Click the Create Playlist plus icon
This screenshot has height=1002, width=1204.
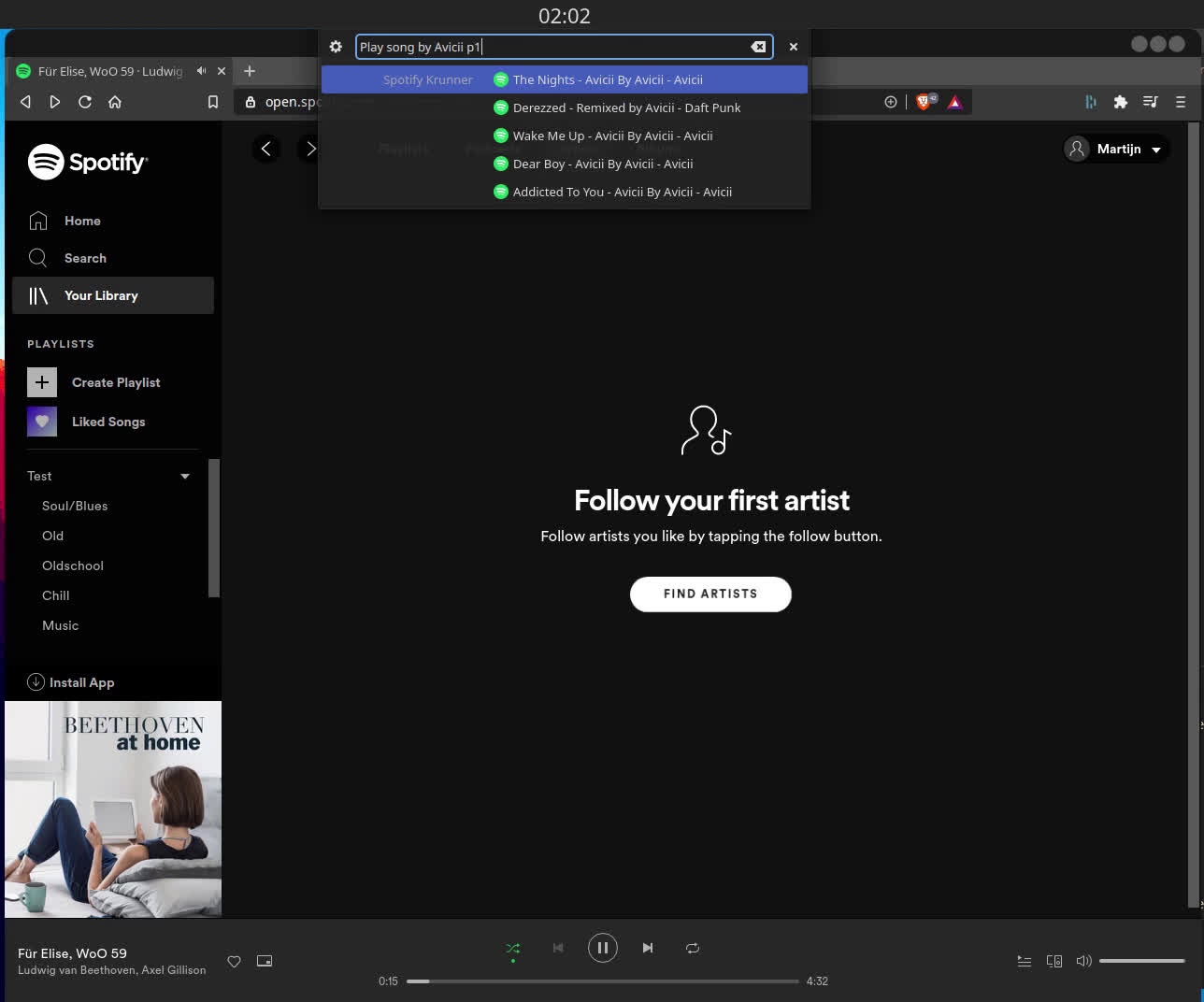click(x=41, y=382)
